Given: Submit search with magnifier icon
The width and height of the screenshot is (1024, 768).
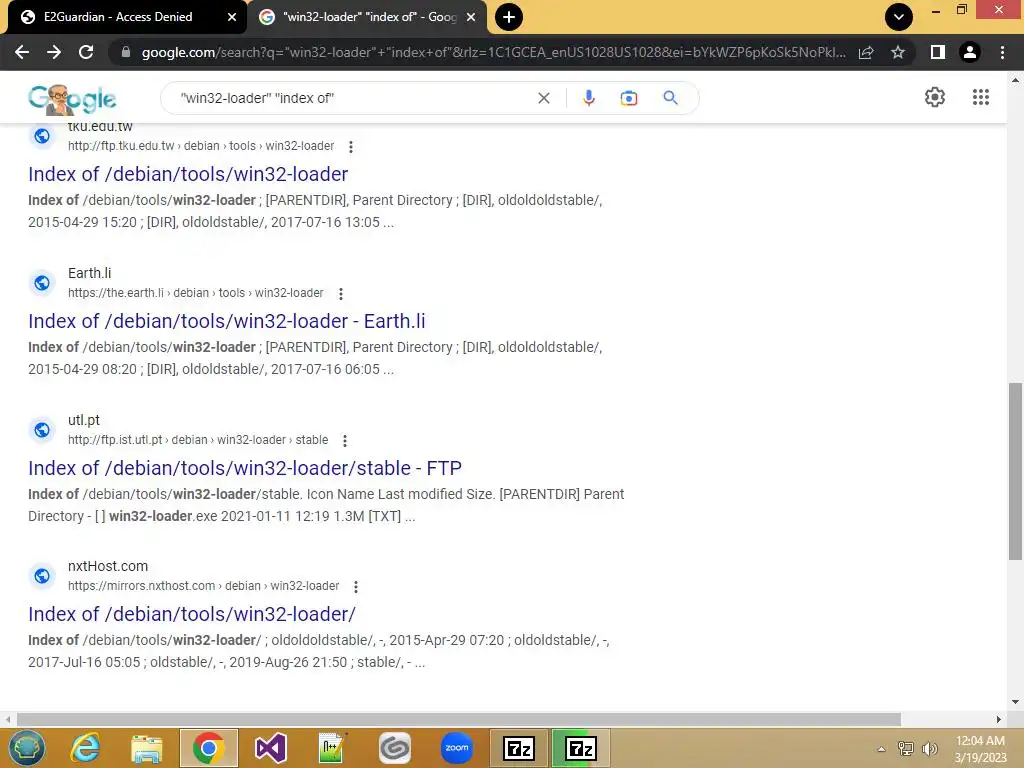Looking at the screenshot, I should (x=670, y=98).
